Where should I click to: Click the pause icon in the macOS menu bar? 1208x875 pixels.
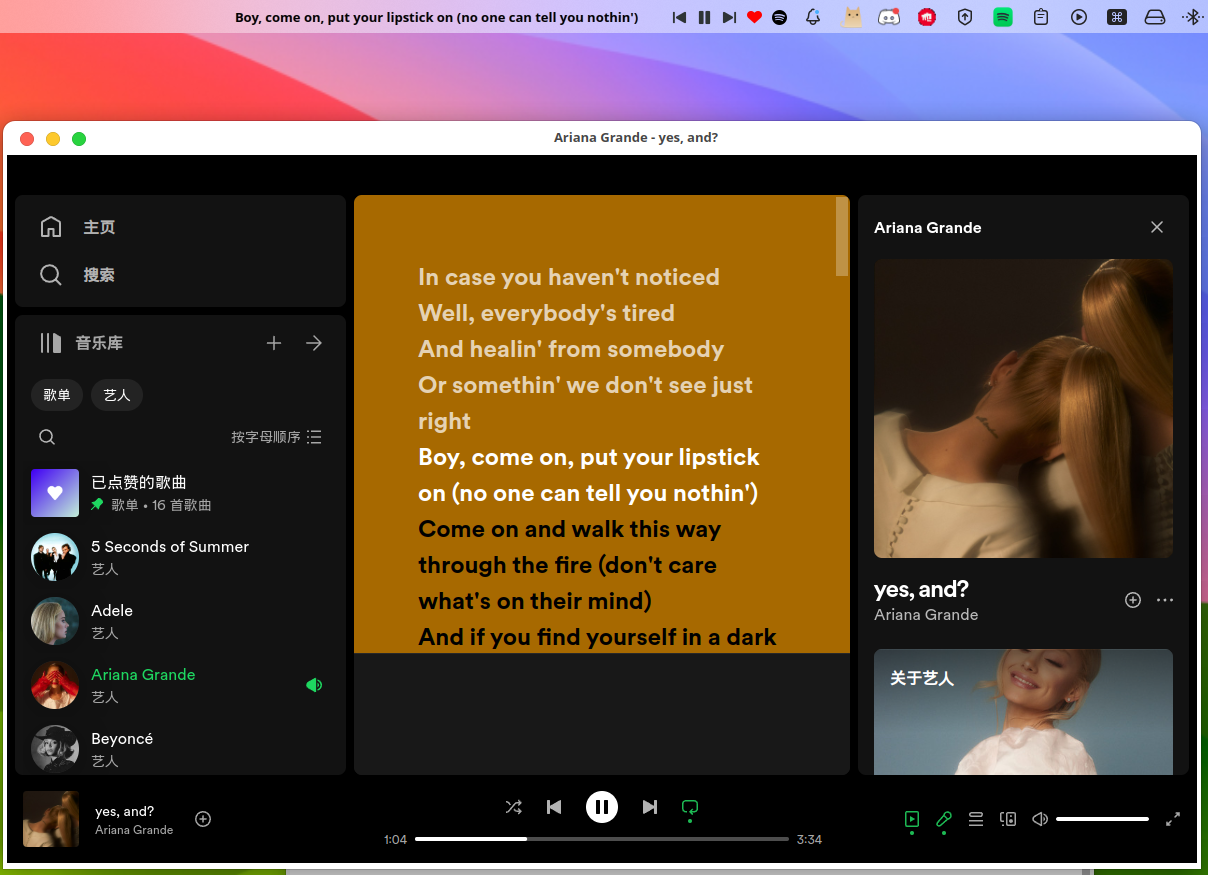click(x=705, y=17)
